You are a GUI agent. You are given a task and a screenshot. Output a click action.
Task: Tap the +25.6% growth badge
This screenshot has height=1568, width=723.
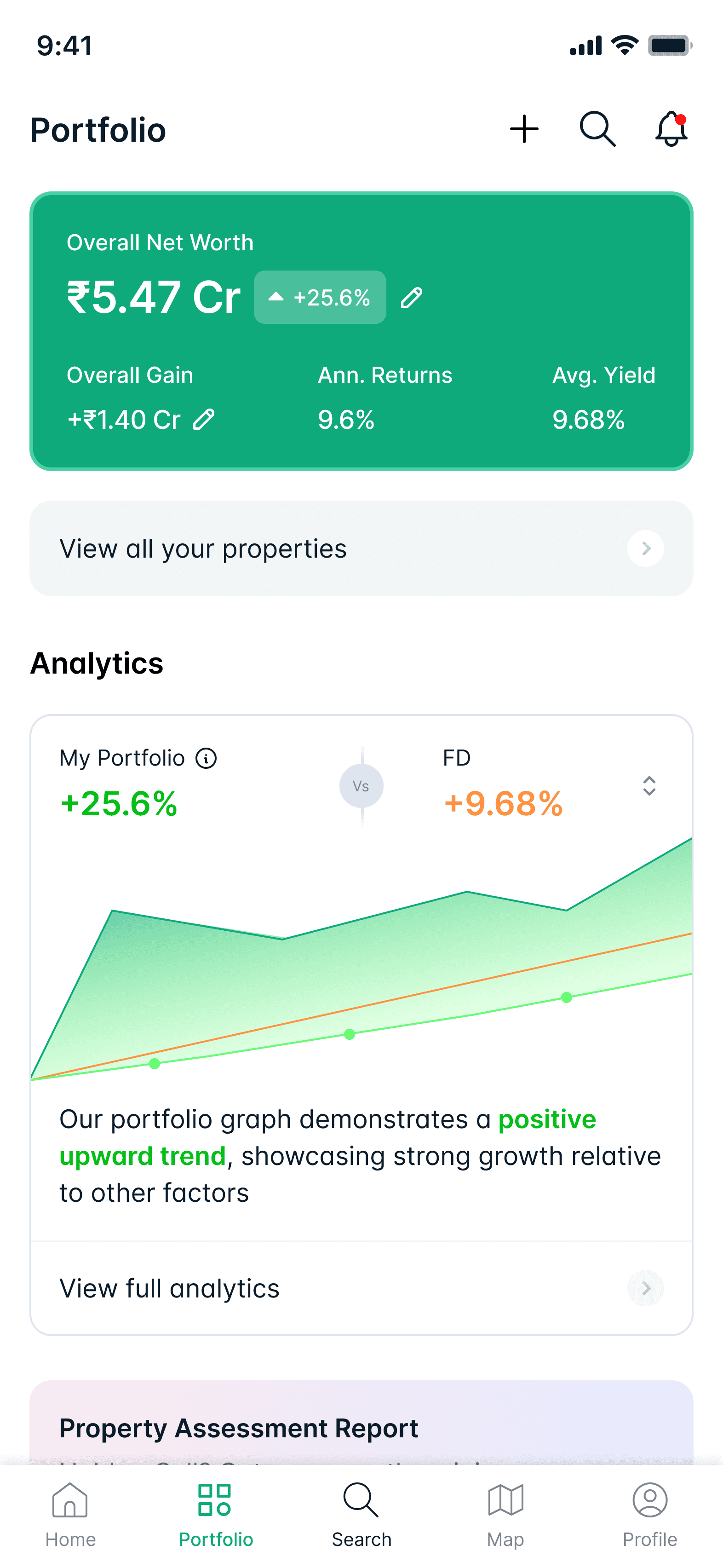320,297
